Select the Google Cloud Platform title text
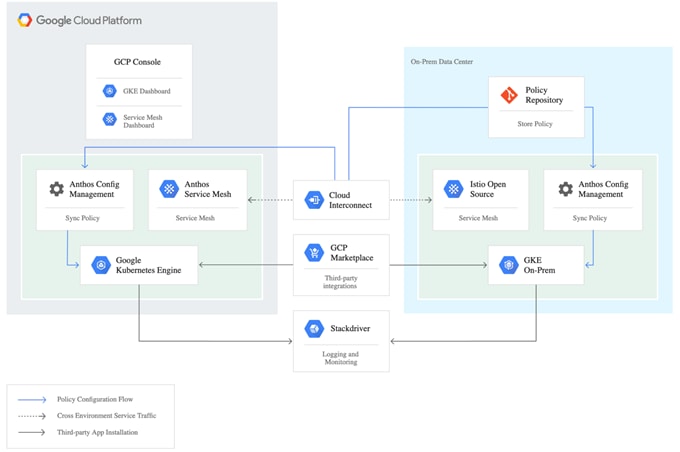The width and height of the screenshot is (680, 452). click(89, 20)
